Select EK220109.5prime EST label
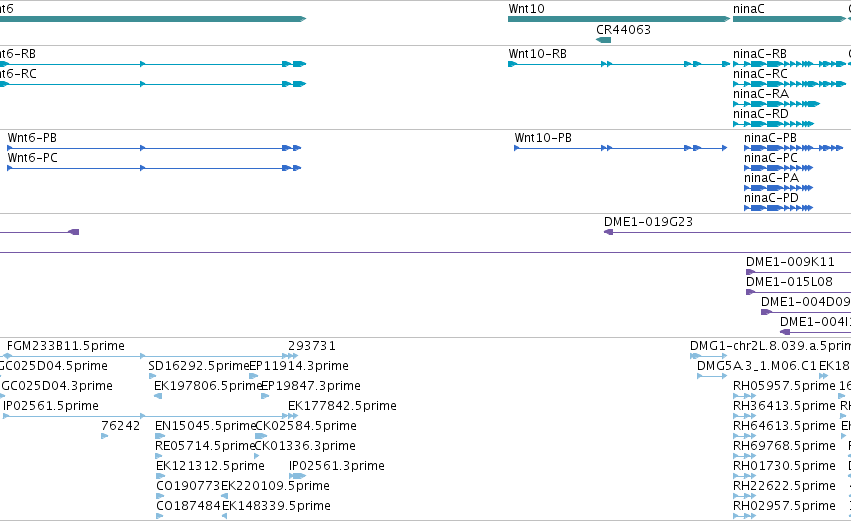This screenshot has height=521, width=851. (275, 487)
